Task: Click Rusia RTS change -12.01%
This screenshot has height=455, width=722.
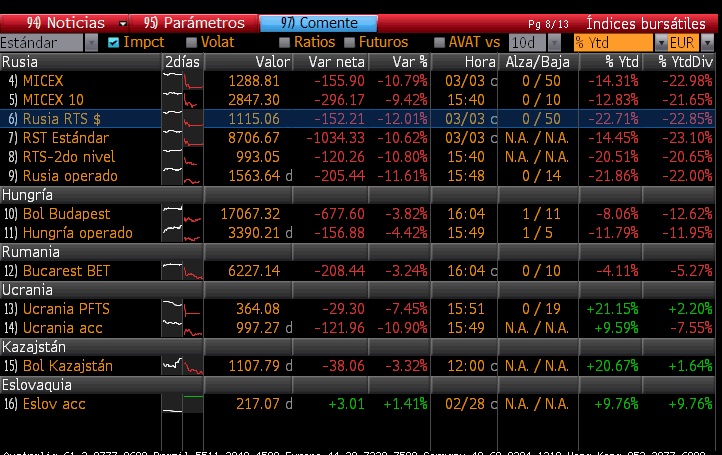Action: pos(402,119)
